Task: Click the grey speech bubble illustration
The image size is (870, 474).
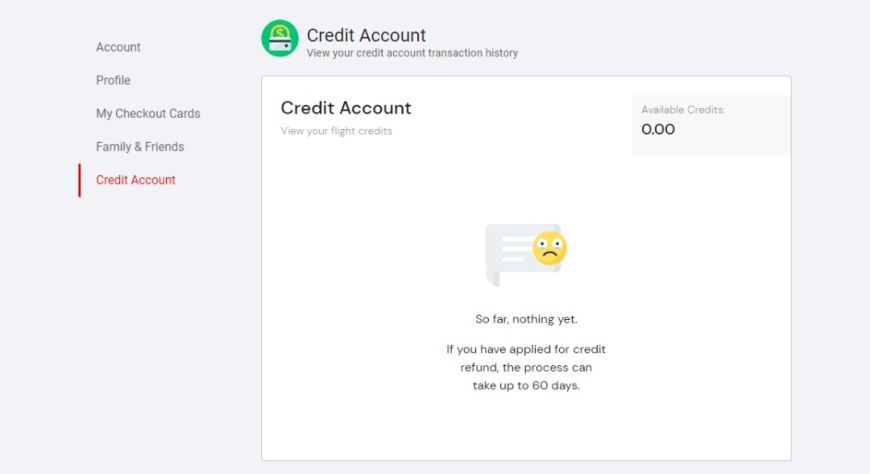Action: (x=508, y=253)
